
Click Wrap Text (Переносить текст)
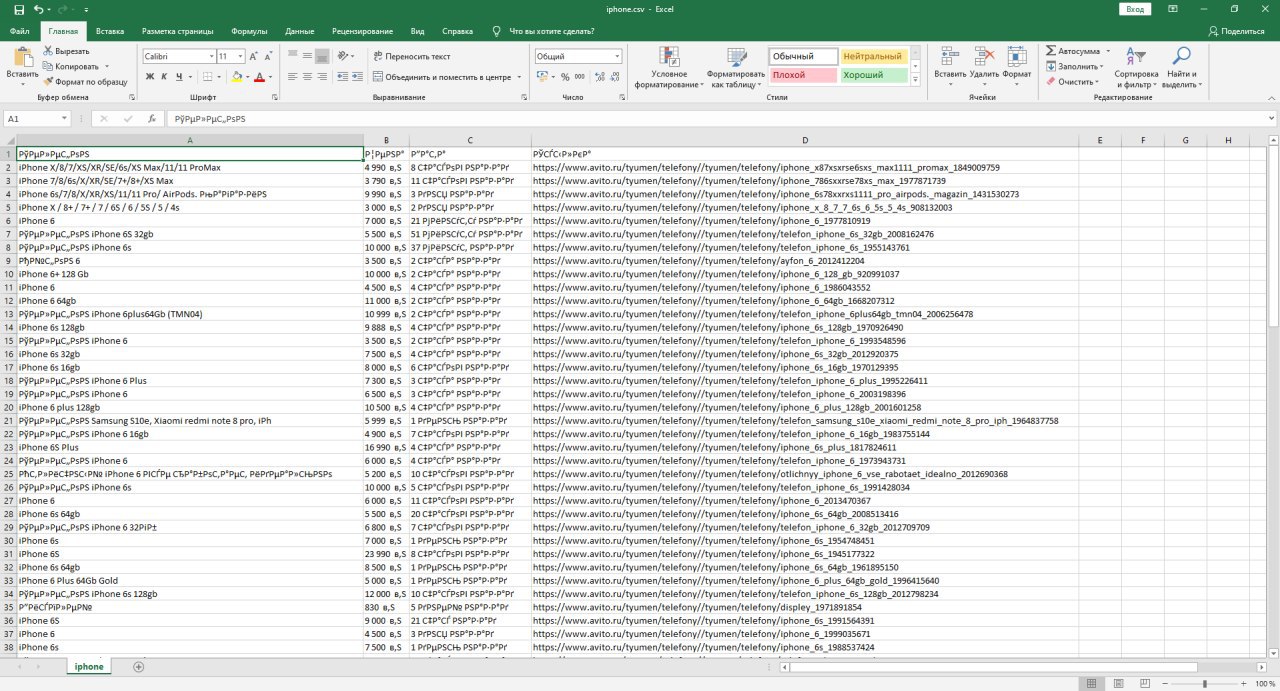click(412, 57)
